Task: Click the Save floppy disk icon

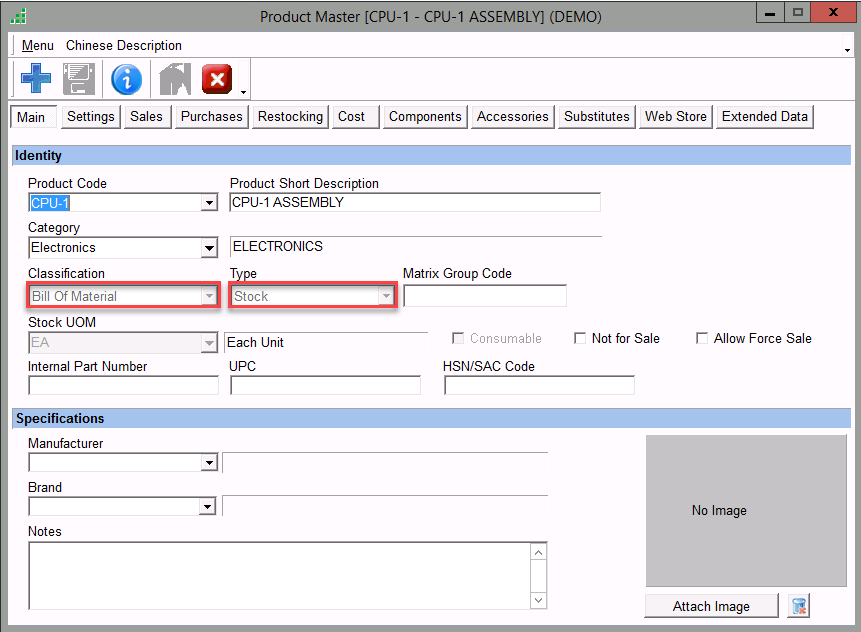Action: (79, 79)
